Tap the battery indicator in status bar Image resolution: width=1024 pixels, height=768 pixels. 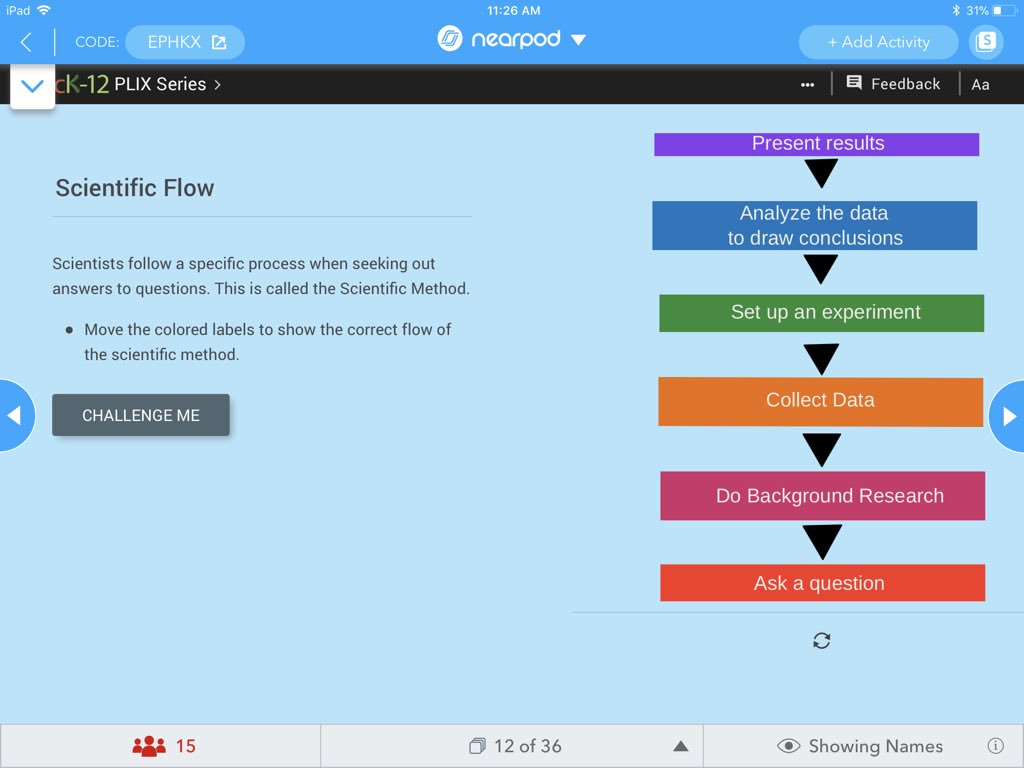click(x=1004, y=10)
